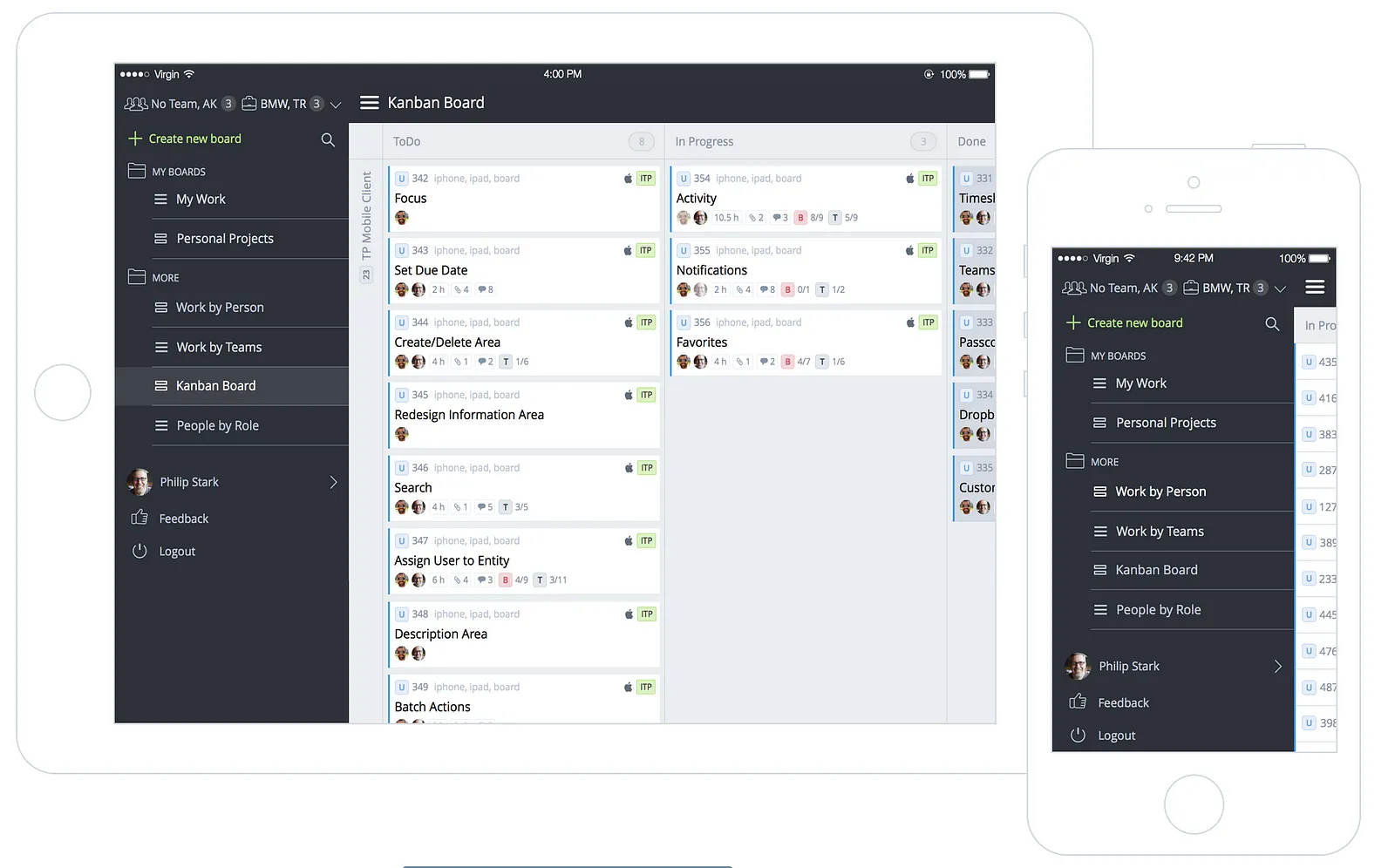Open Philip Stark profile chevron on iPad

click(x=333, y=482)
